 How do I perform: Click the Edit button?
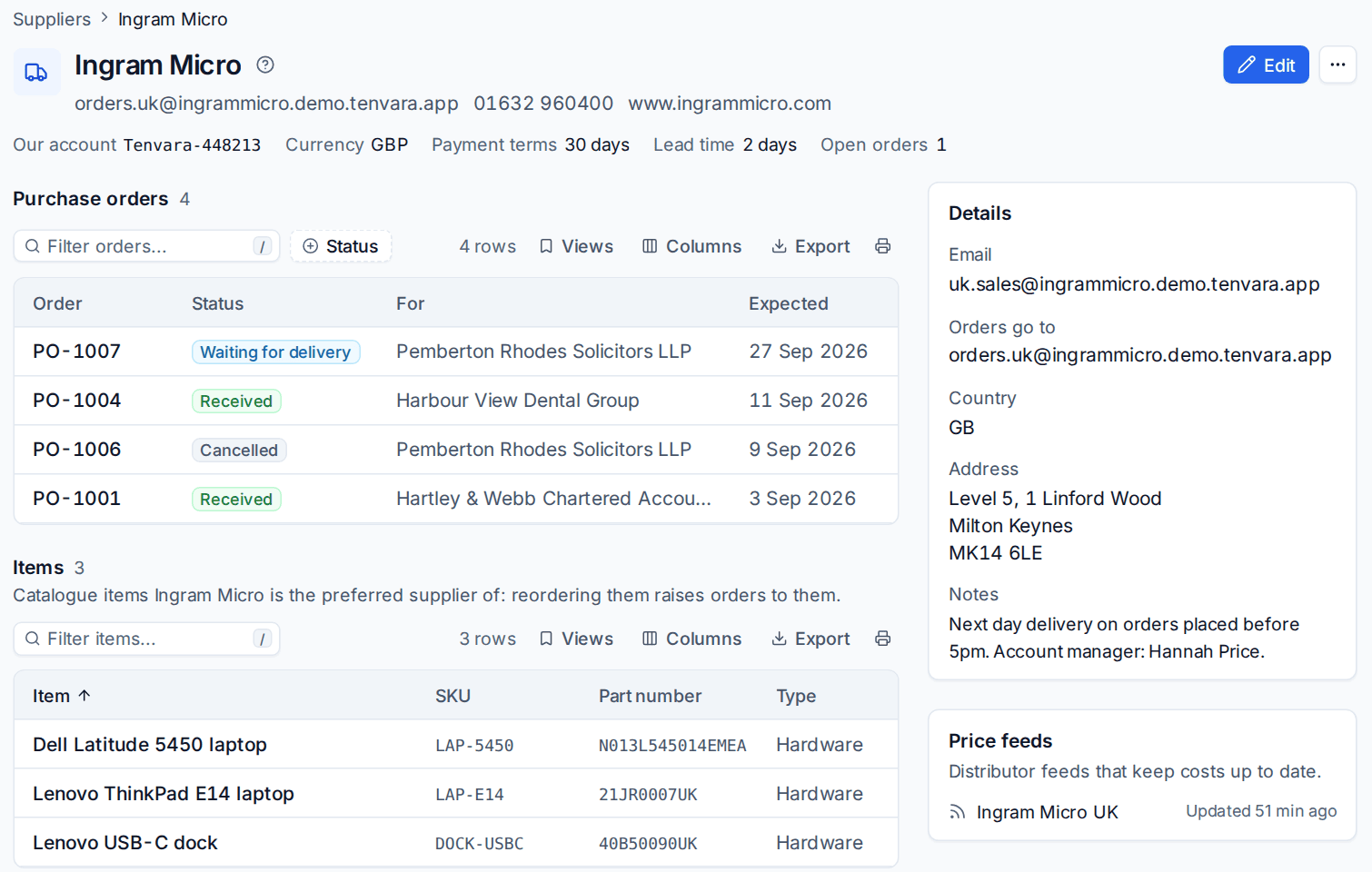tap(1266, 64)
